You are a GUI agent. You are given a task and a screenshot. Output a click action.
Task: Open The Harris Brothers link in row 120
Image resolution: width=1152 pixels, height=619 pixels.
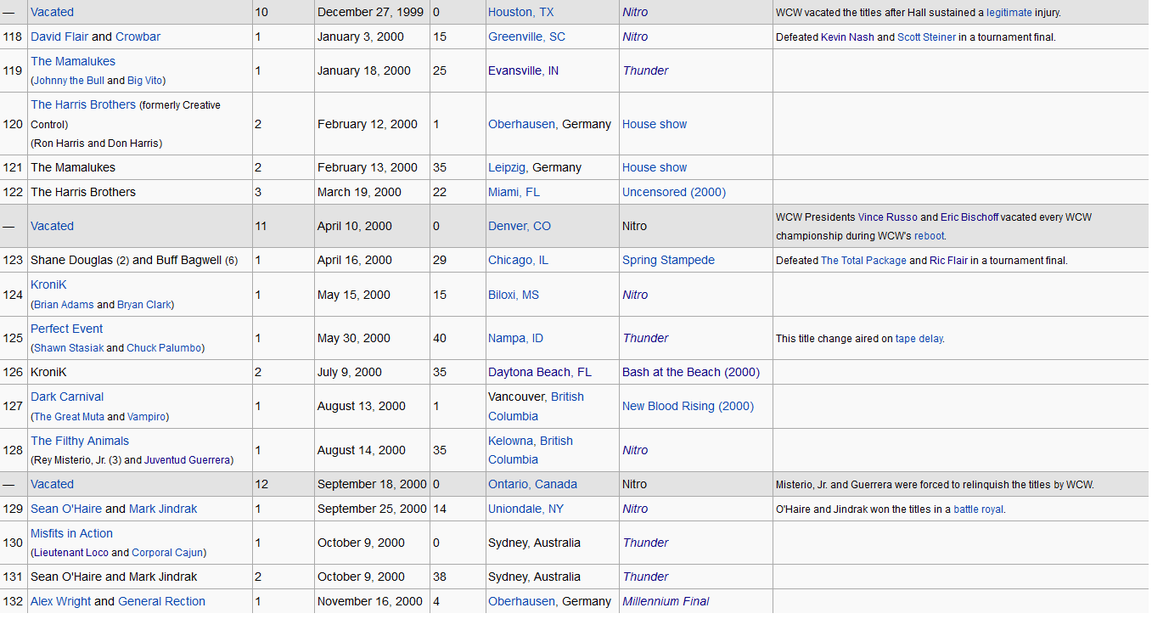pos(83,105)
